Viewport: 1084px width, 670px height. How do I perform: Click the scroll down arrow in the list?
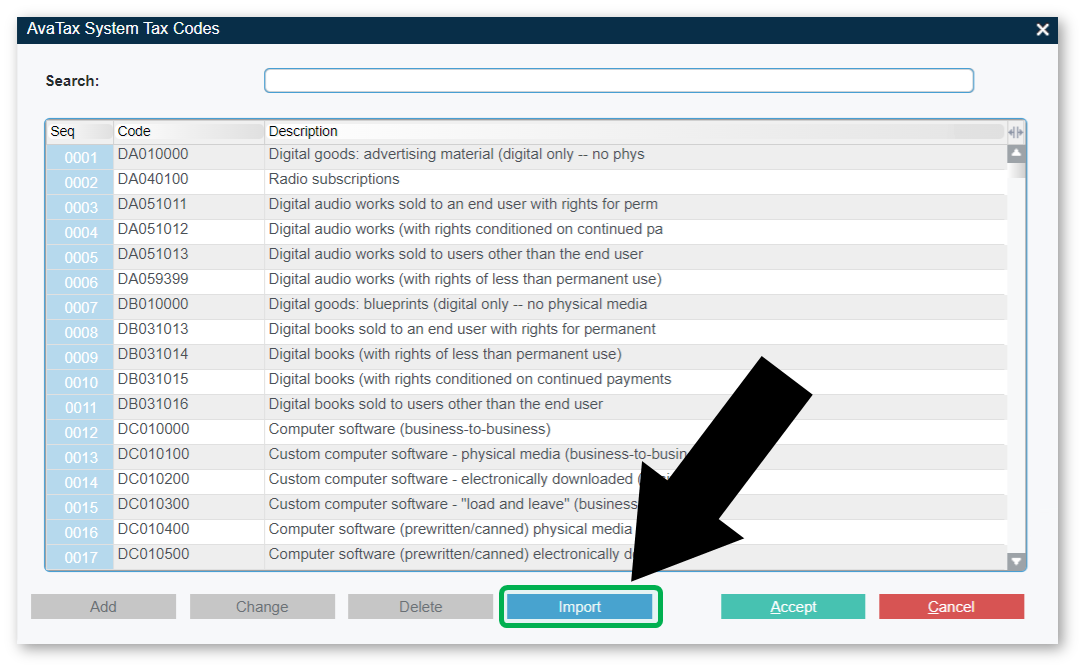click(1016, 561)
